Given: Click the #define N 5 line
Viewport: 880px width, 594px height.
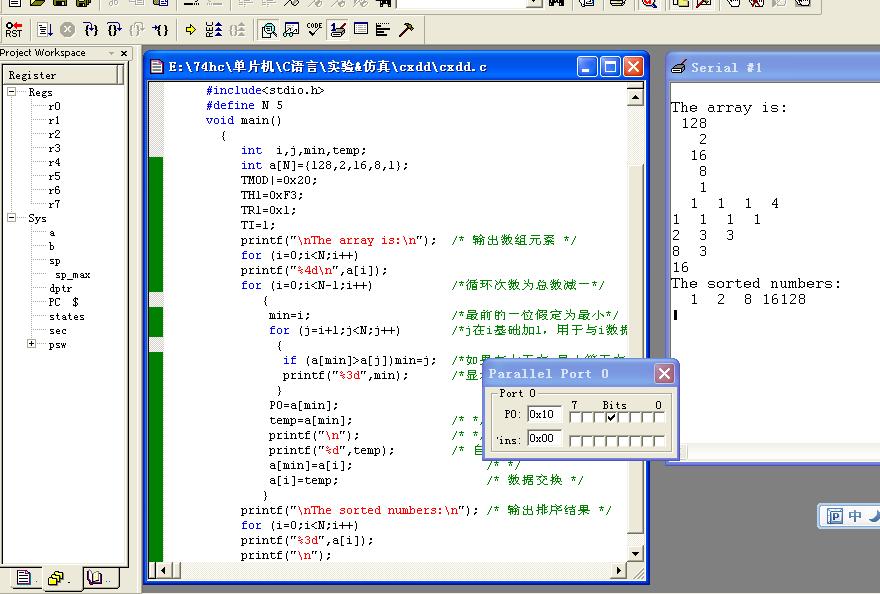Looking at the screenshot, I should (x=244, y=105).
